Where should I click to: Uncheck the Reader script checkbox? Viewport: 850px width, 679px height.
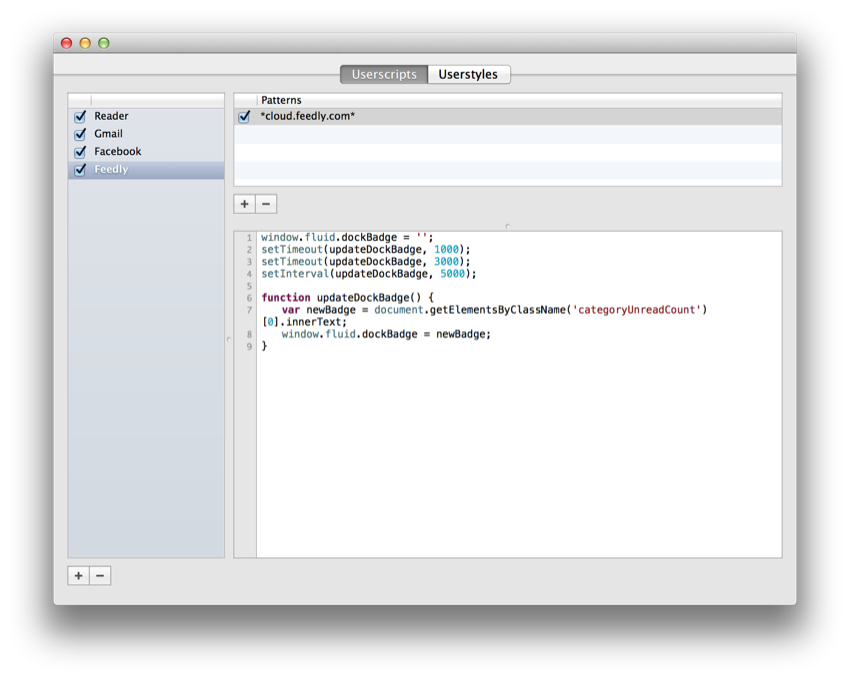click(x=80, y=116)
